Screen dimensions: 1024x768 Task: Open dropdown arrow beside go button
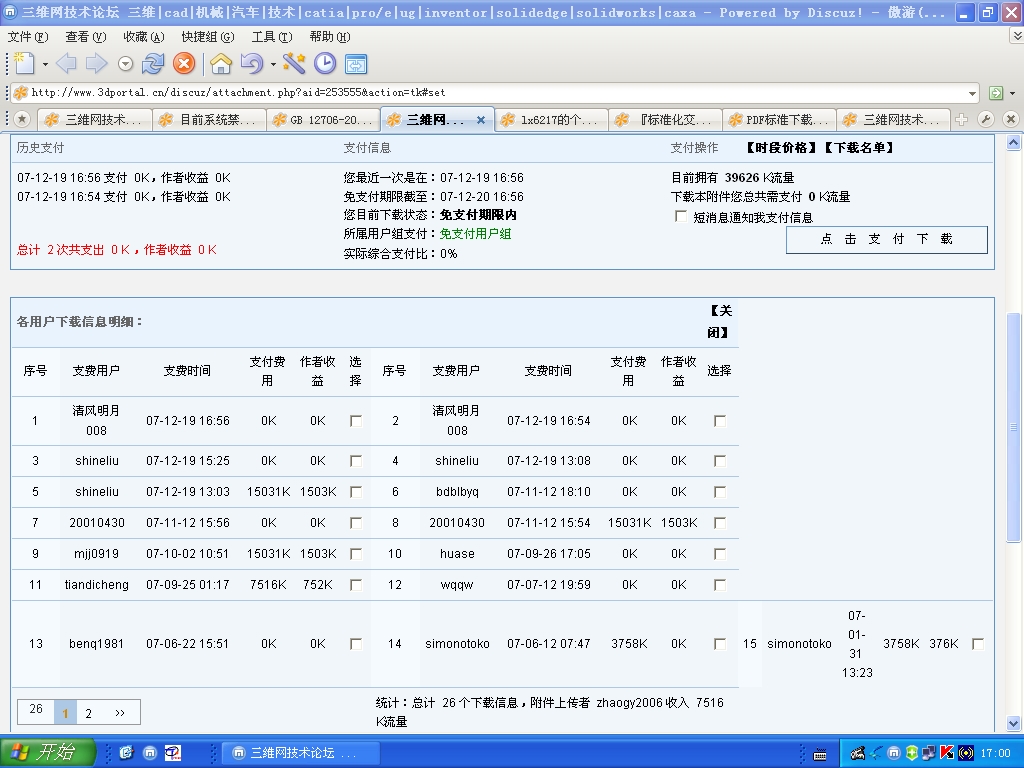1013,93
